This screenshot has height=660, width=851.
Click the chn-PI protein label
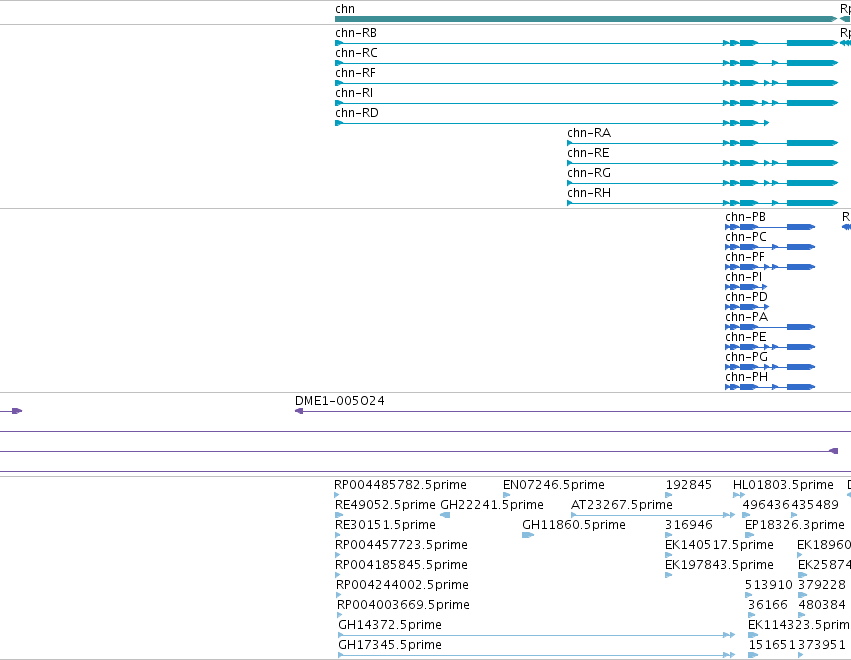point(744,277)
